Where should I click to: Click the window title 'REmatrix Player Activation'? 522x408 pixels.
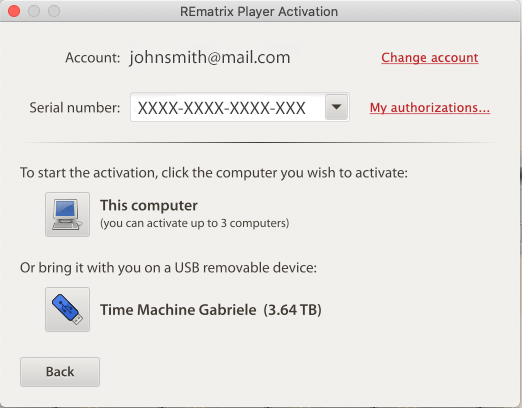(259, 12)
